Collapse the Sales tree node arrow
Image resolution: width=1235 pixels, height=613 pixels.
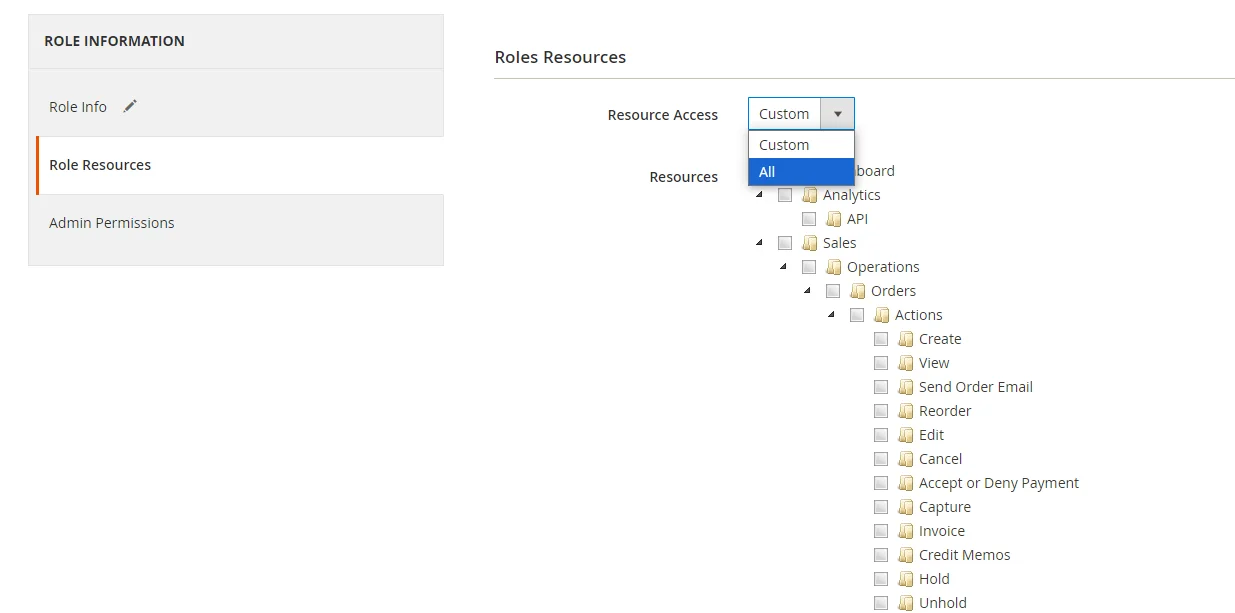759,242
